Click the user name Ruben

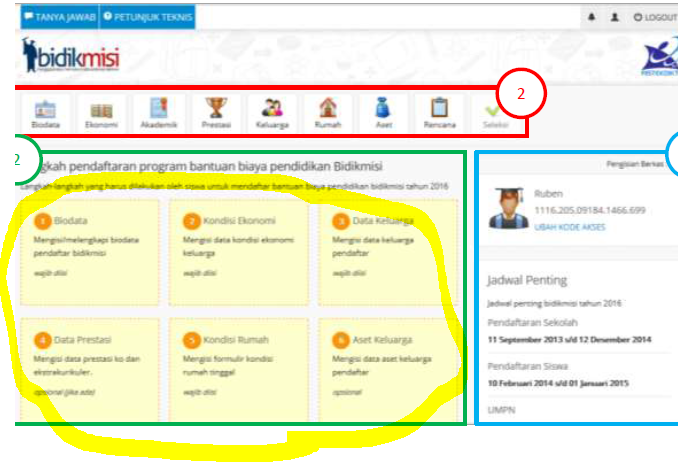tap(548, 193)
